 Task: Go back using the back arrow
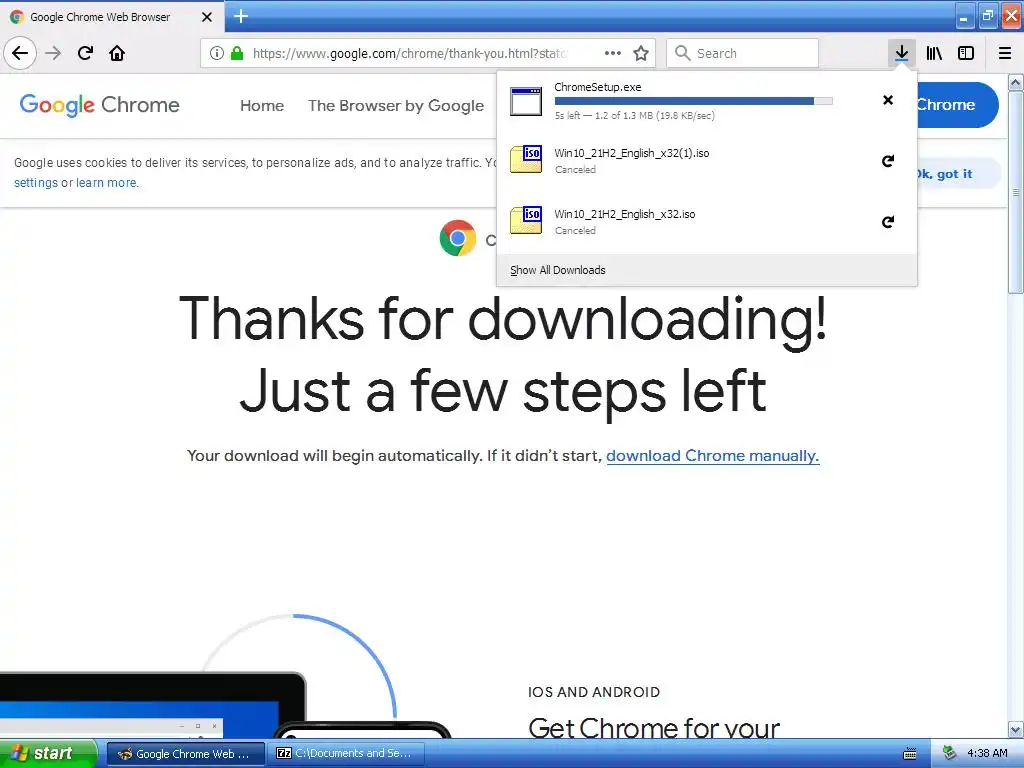click(20, 53)
